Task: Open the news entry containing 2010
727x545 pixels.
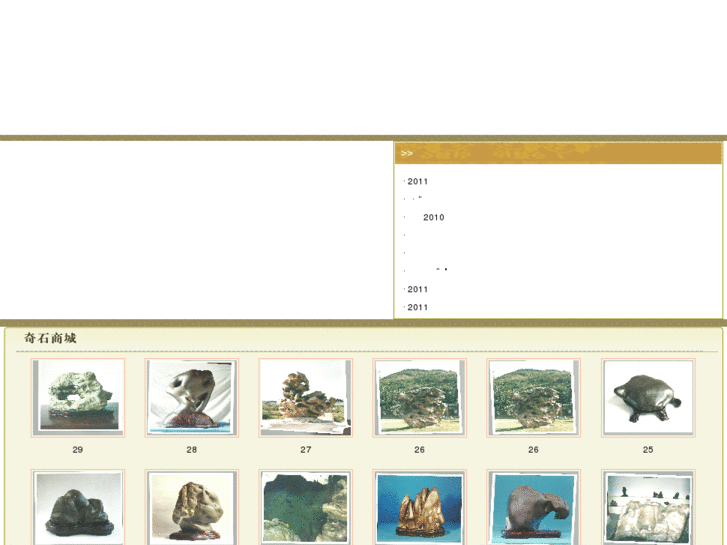Action: coord(434,217)
